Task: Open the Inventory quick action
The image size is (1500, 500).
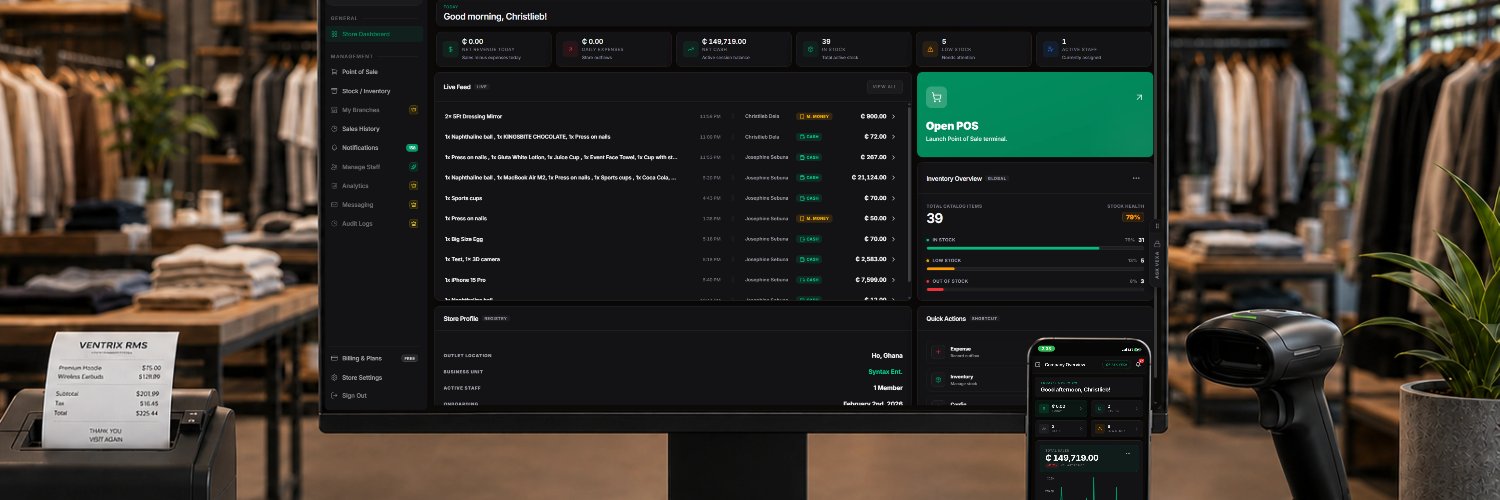Action: tap(975, 379)
